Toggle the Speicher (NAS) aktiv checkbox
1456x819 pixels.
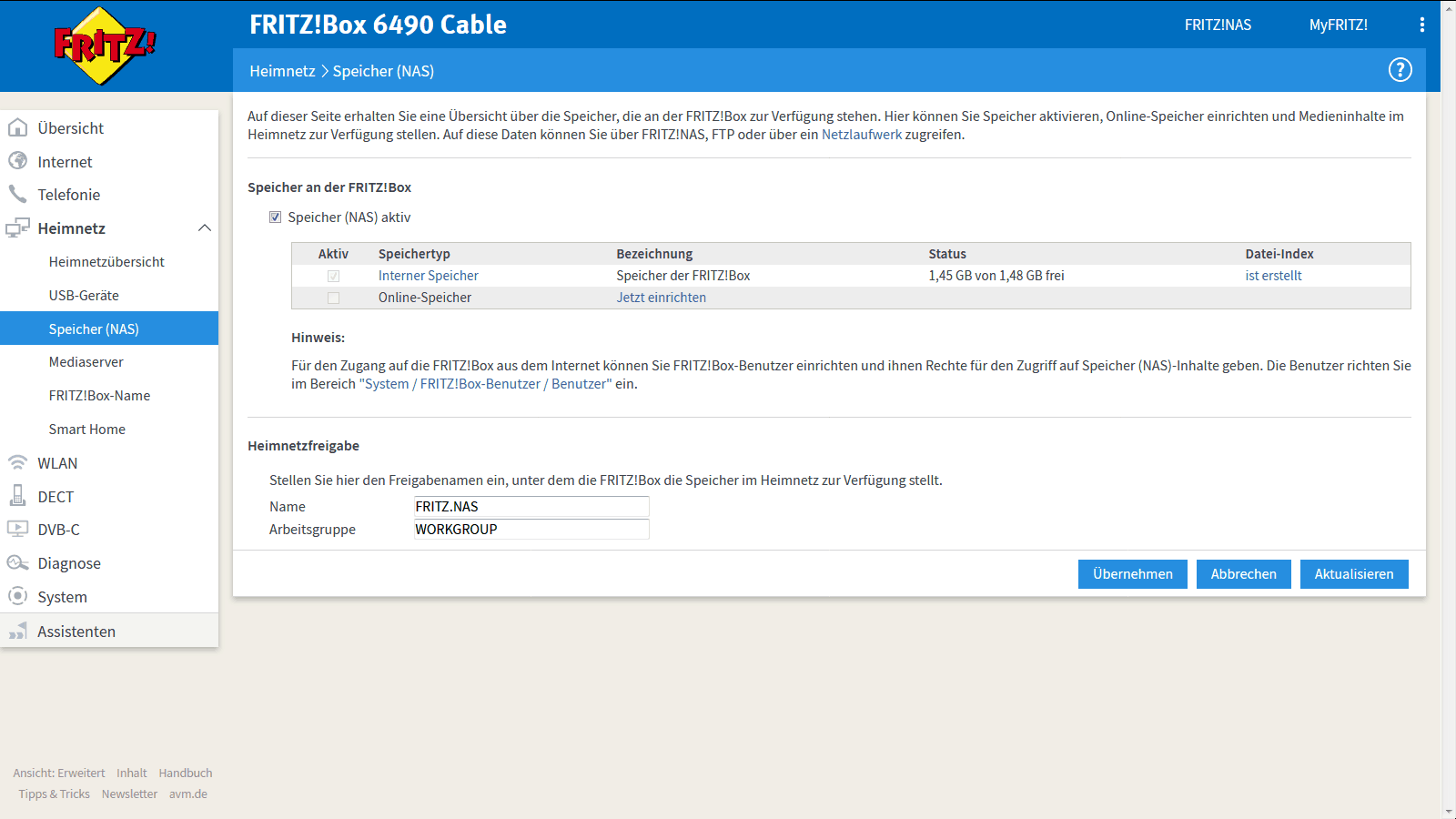pyautogui.click(x=275, y=217)
